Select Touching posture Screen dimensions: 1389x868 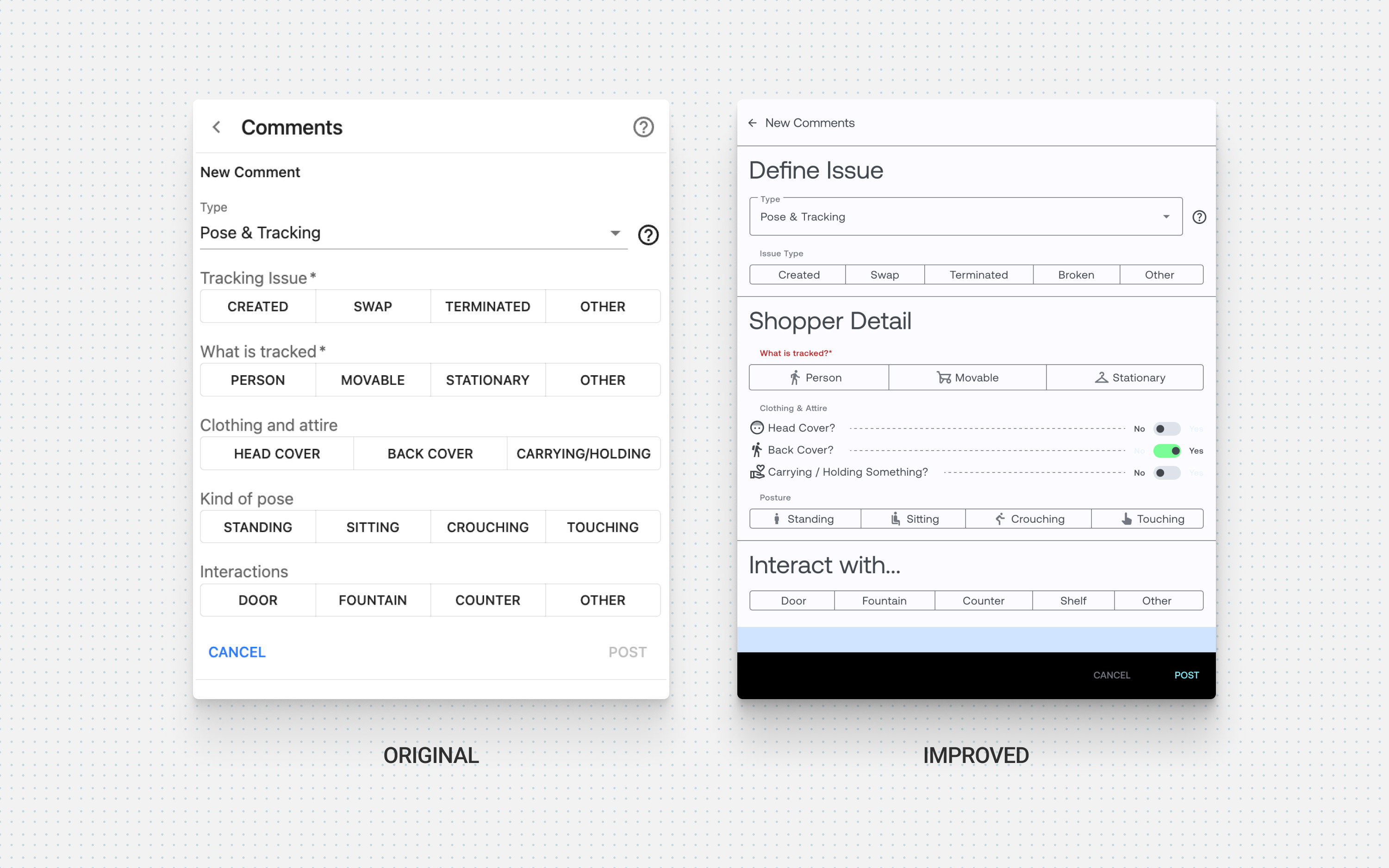tap(1147, 518)
